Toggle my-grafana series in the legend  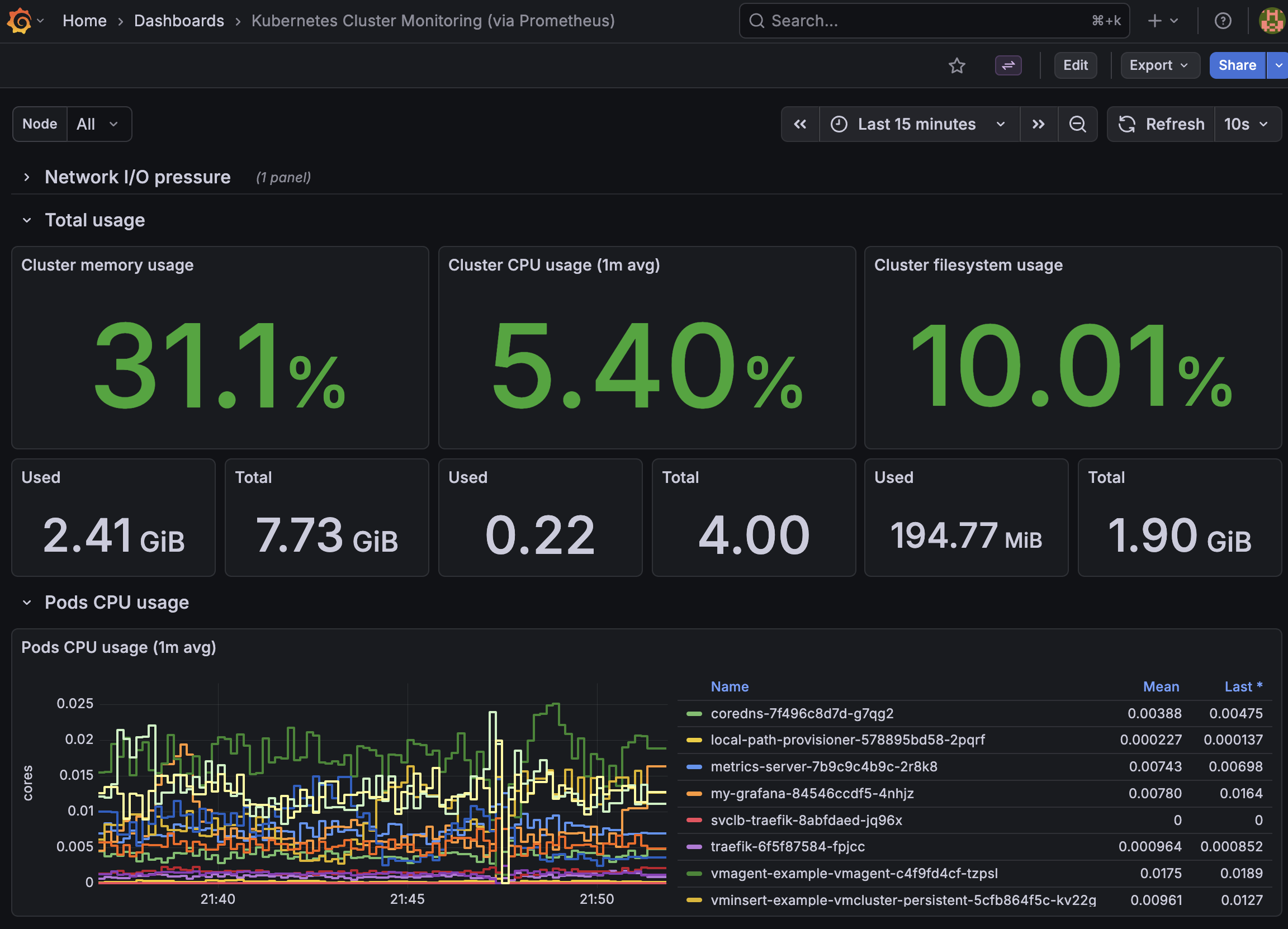[x=812, y=793]
